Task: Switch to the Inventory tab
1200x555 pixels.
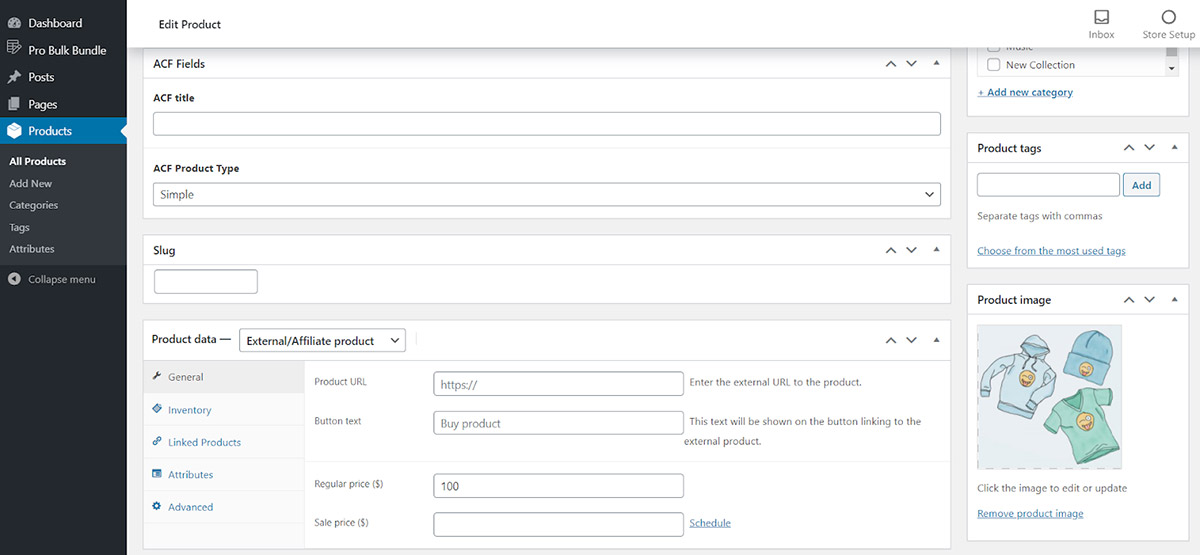Action: tap(189, 410)
